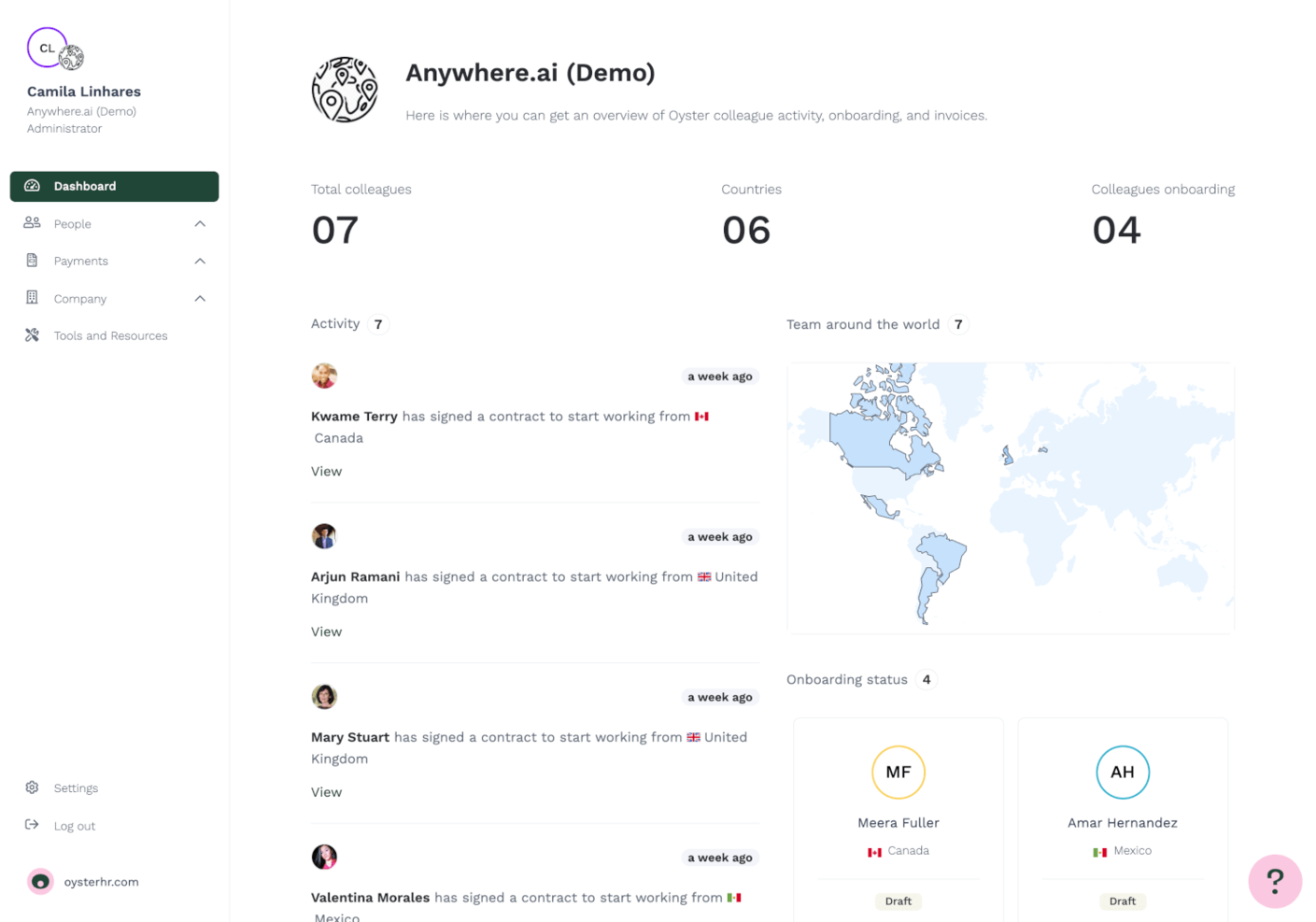Click the Payments document icon
This screenshot has height=922, width=1316.
click(x=33, y=261)
